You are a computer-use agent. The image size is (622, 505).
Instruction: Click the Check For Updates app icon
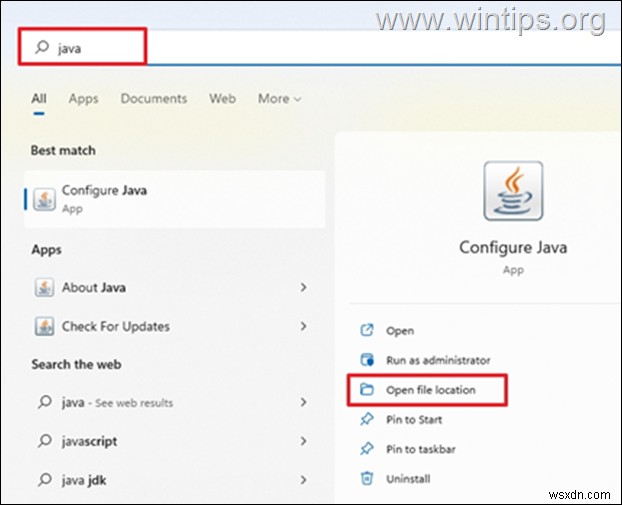point(44,326)
